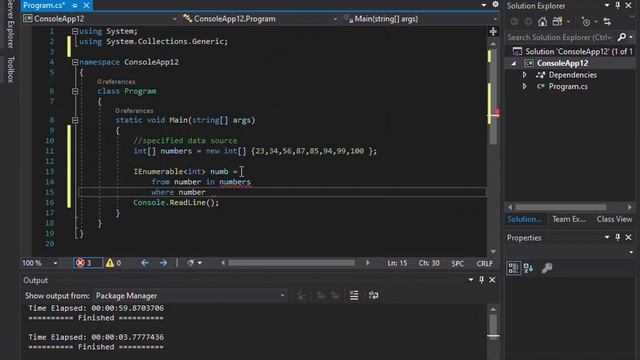Image resolution: width=640 pixels, height=360 pixels.
Task: Collapse the class Program block
Action: (x=75, y=91)
